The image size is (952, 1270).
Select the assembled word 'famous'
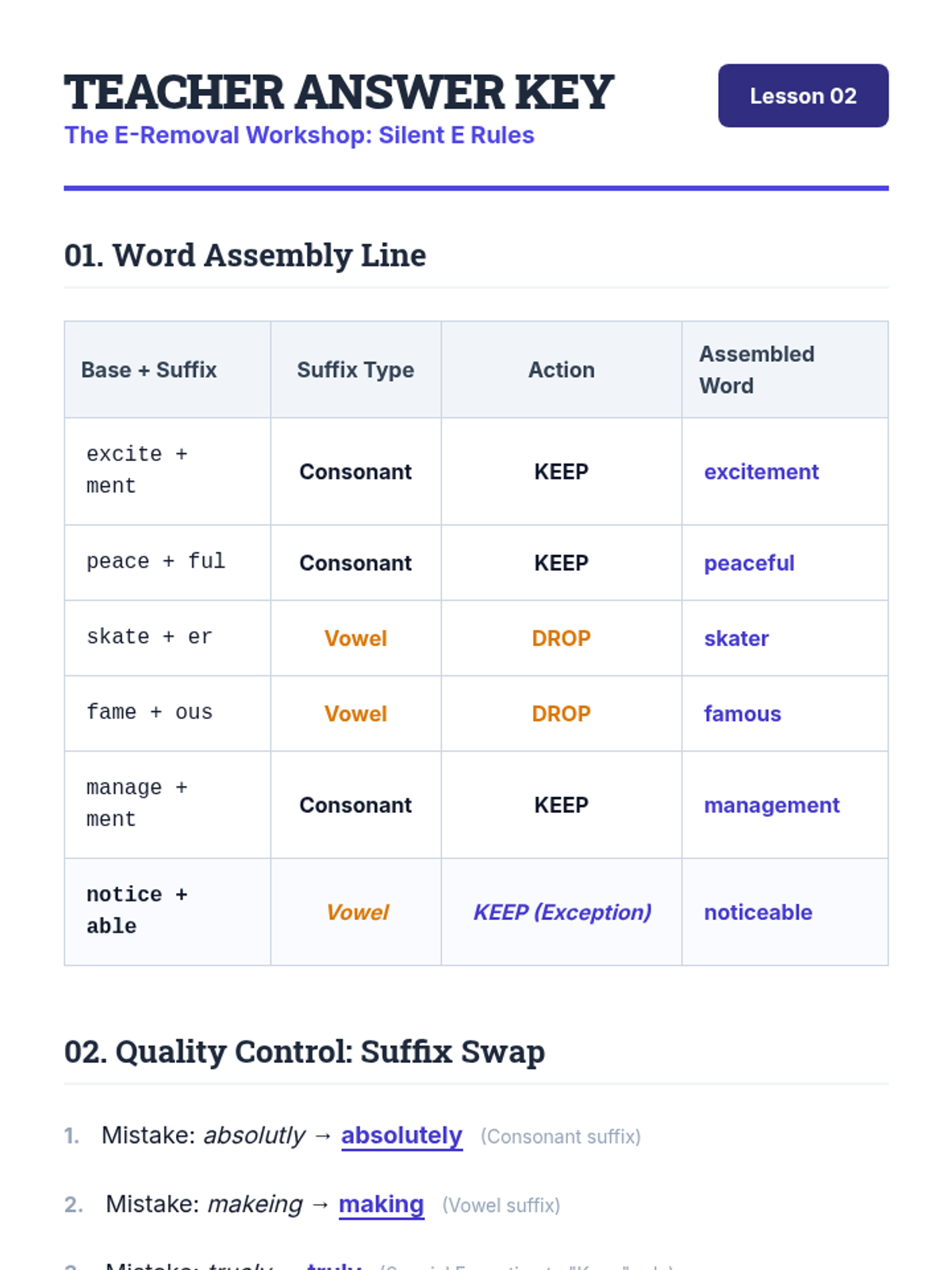click(x=743, y=714)
